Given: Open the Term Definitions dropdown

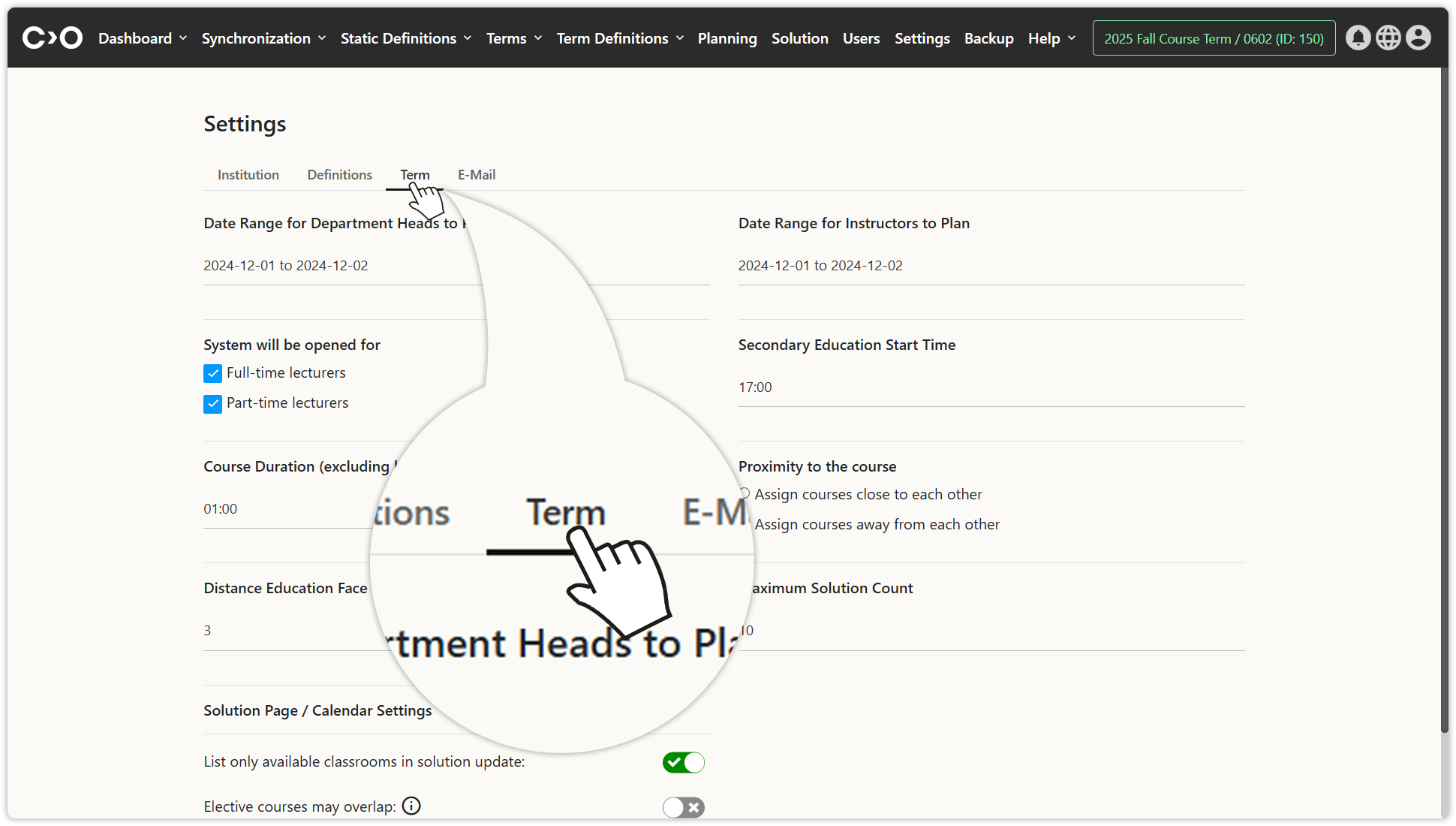Looking at the screenshot, I should tap(619, 38).
